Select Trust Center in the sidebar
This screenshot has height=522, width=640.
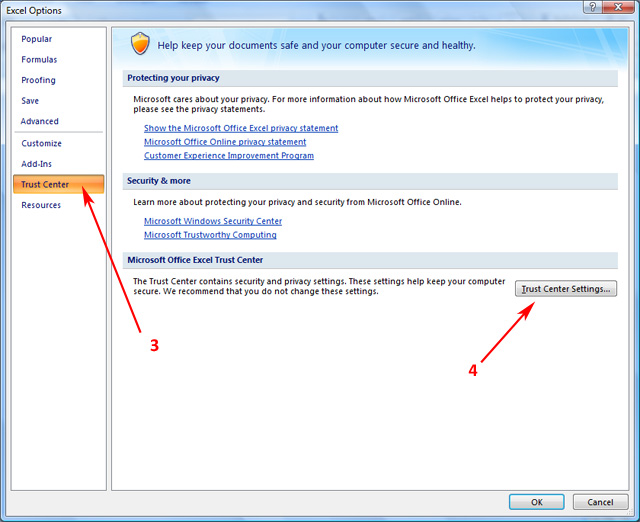click(x=45, y=184)
